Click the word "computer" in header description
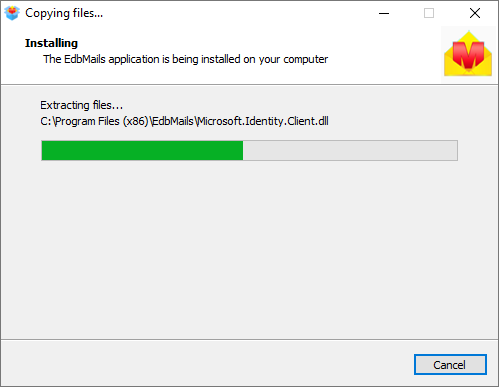This screenshot has height=387, width=499. coord(306,59)
